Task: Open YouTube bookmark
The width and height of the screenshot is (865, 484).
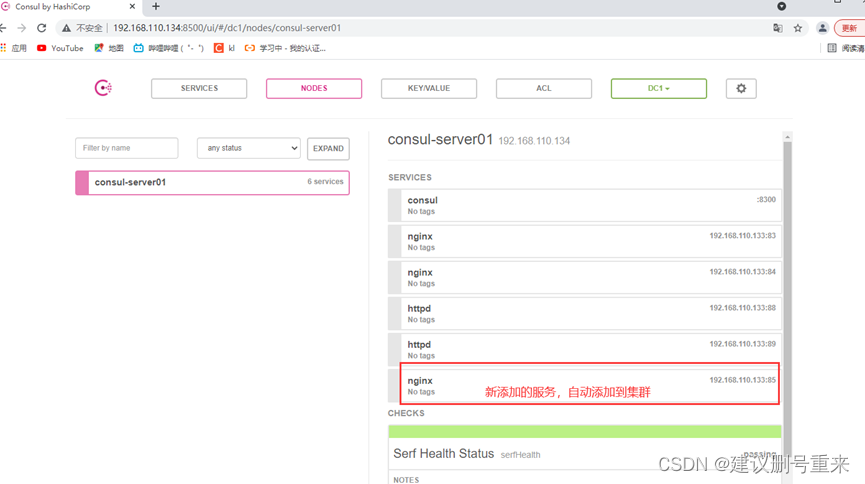Action: point(60,49)
